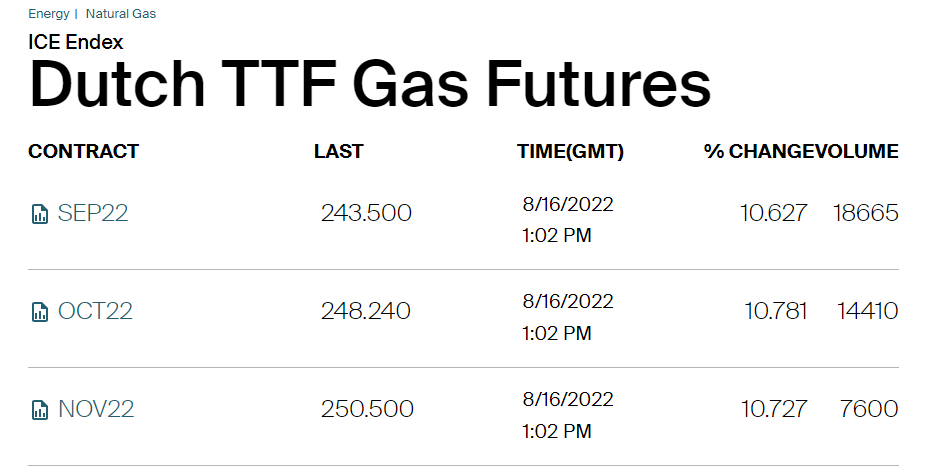Click the chart icon beside SEP22
The width and height of the screenshot is (935, 473).
(x=40, y=214)
